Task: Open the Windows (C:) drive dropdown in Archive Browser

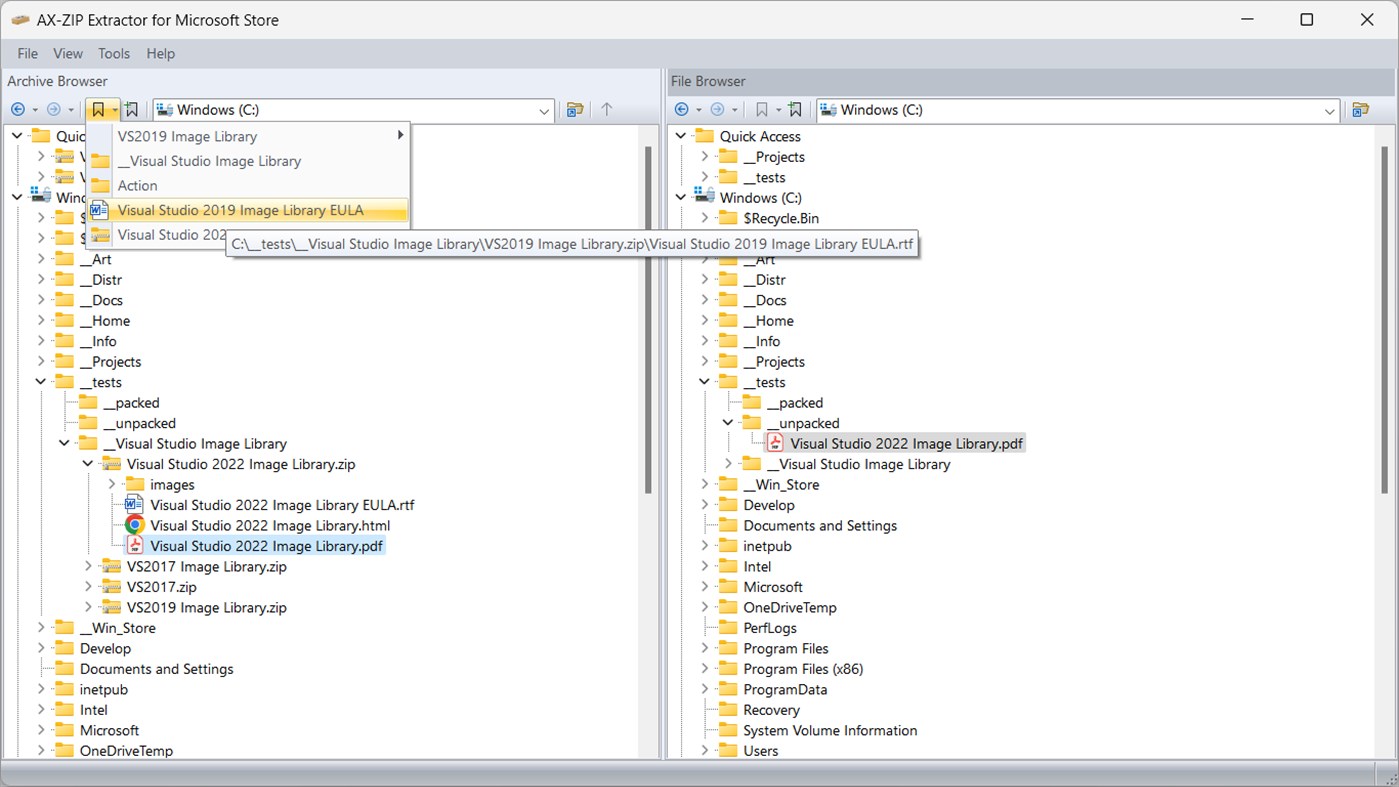Action: click(543, 110)
